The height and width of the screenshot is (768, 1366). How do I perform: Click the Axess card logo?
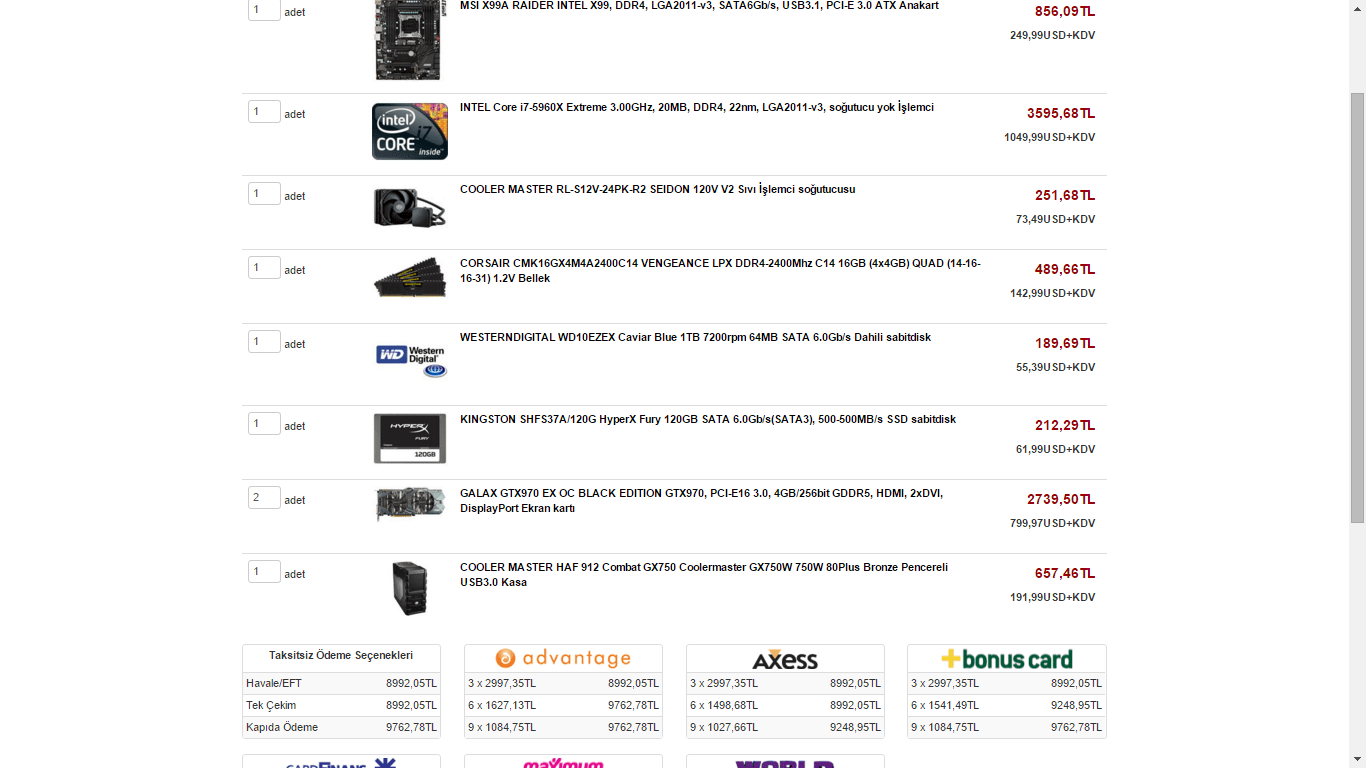click(785, 659)
